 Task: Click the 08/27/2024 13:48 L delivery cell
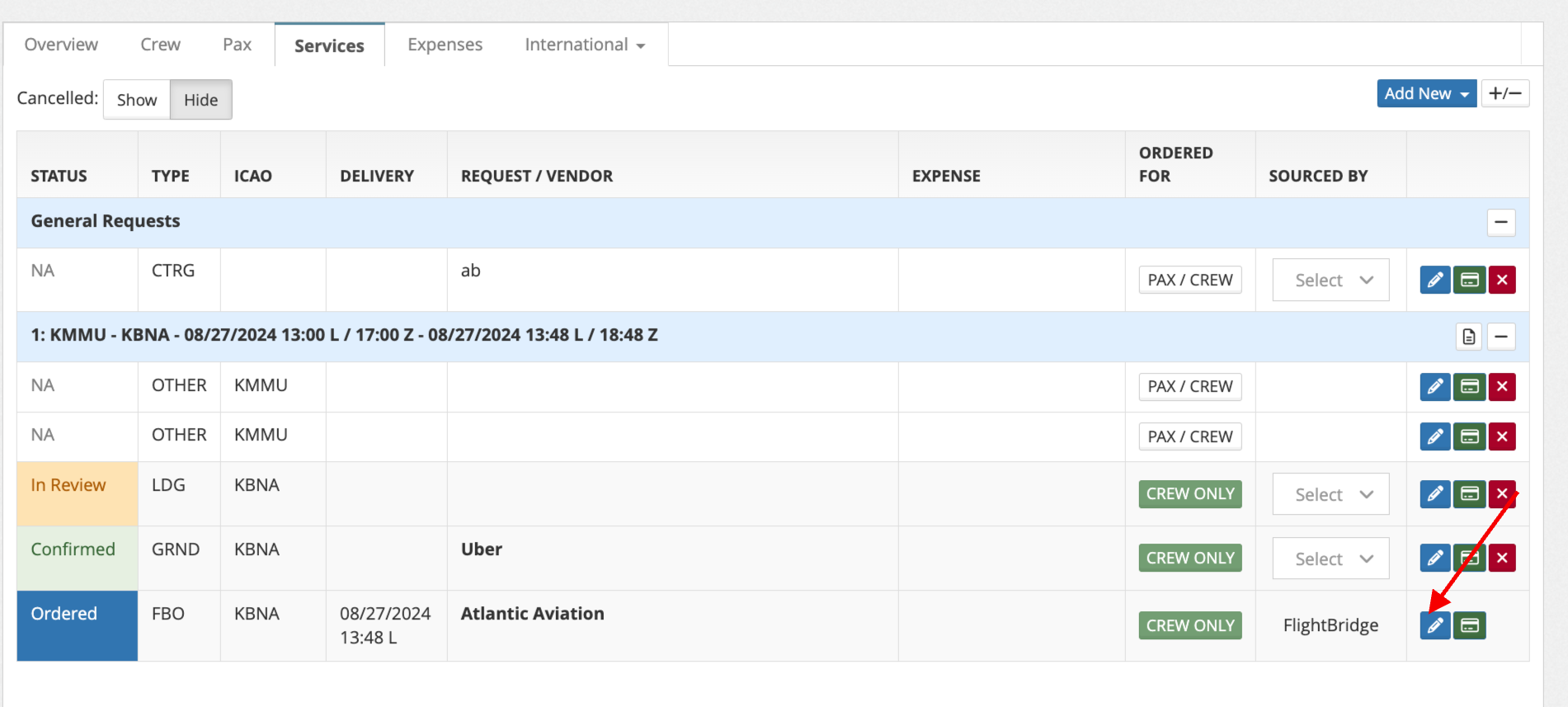click(x=385, y=625)
